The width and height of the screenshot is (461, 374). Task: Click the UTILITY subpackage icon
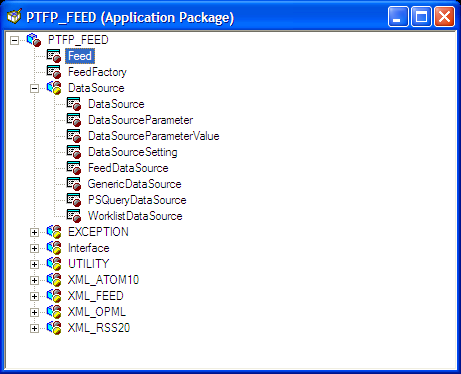[54, 264]
